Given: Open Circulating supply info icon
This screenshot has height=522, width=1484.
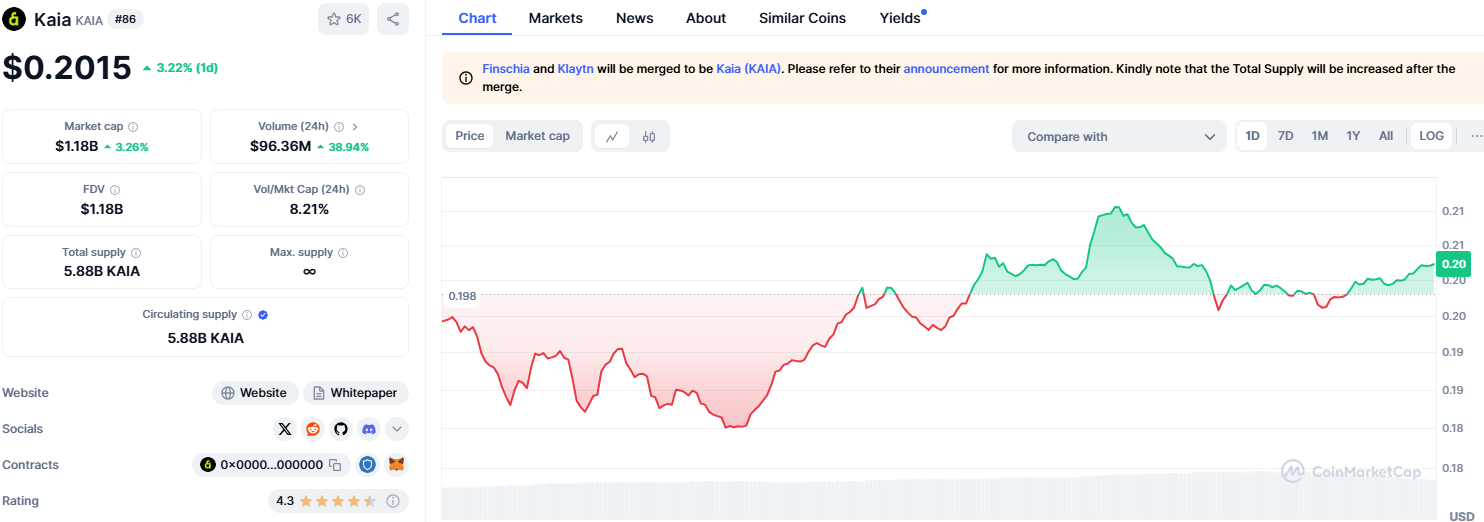Looking at the screenshot, I should pos(247,315).
